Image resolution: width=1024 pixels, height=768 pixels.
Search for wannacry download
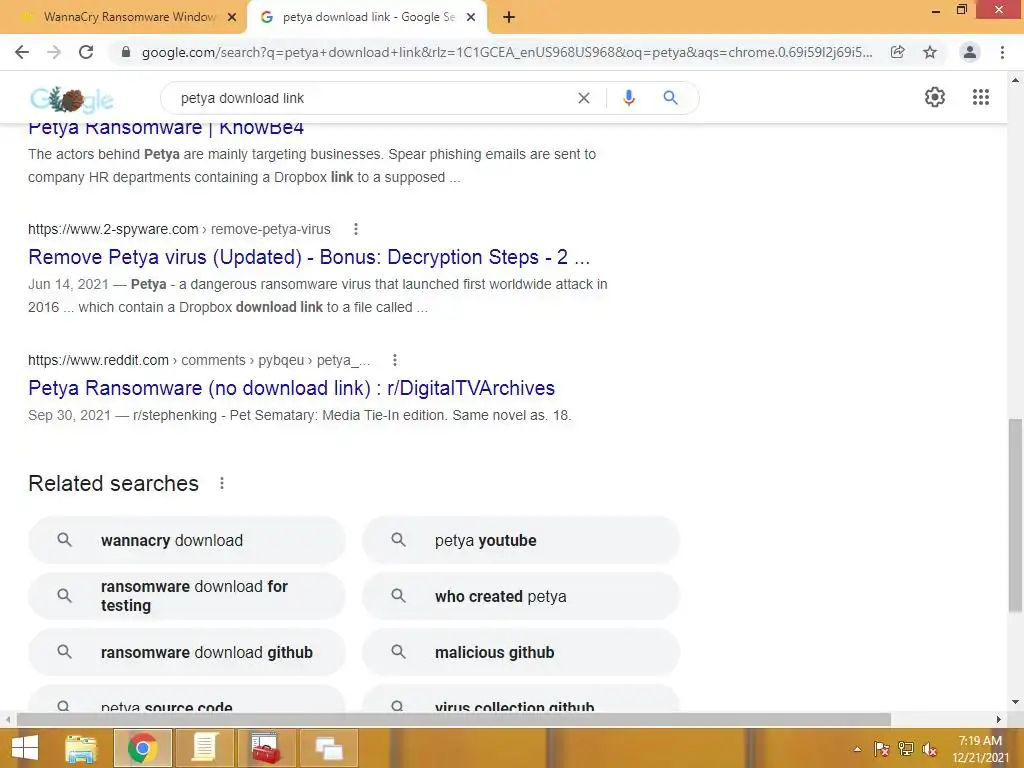tap(187, 540)
